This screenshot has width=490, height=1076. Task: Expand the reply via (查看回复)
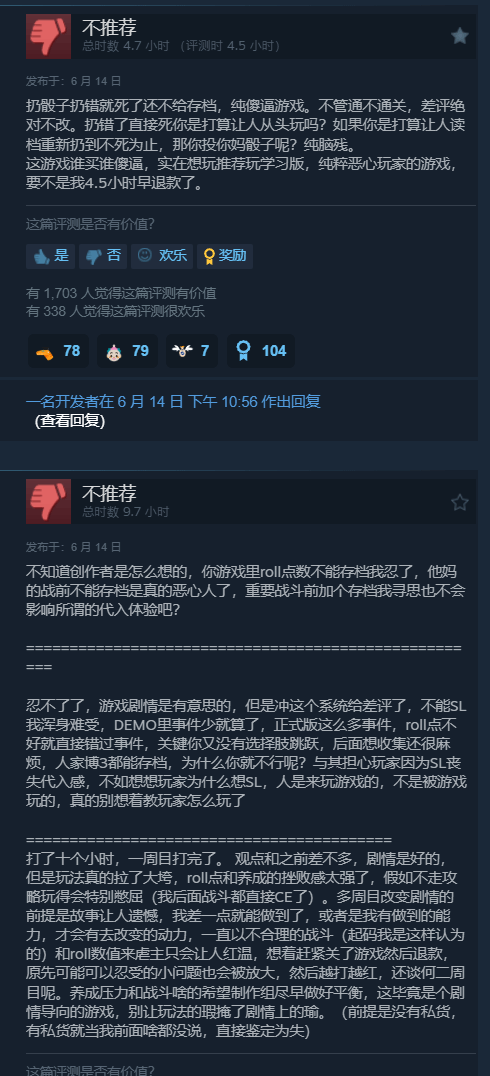(70, 421)
